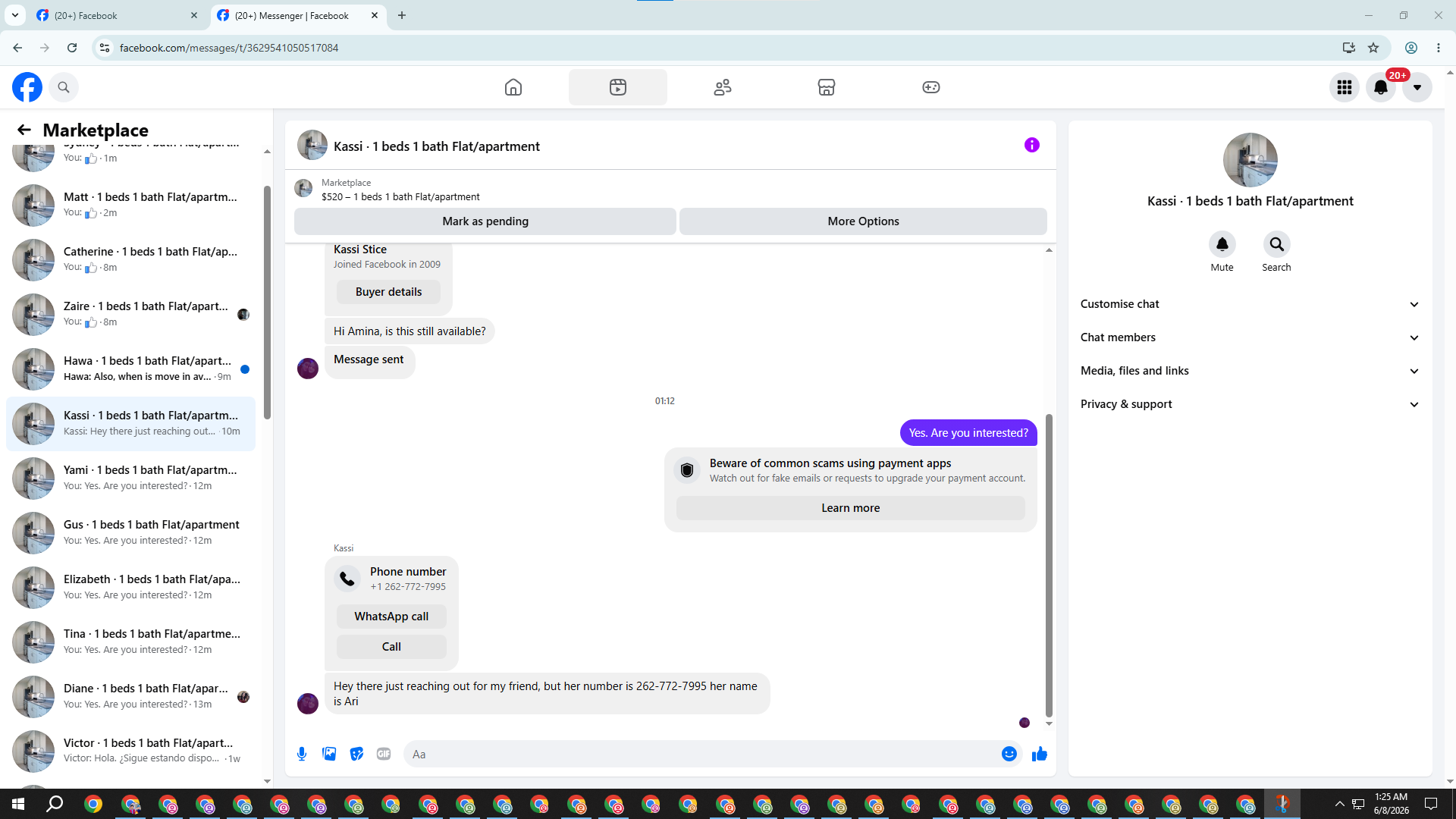Click the phone icon in Kassi's card
Screen dimensions: 1456x819
(x=347, y=579)
